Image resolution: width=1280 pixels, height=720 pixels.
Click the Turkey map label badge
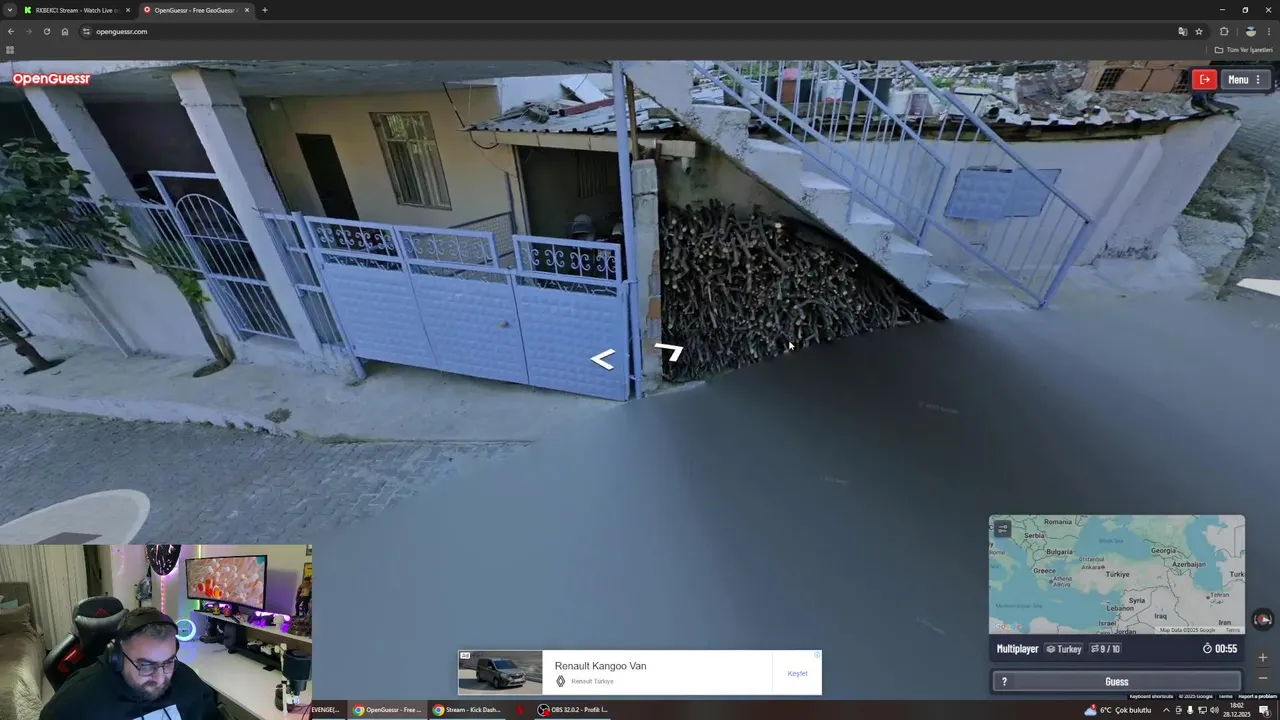(1064, 649)
